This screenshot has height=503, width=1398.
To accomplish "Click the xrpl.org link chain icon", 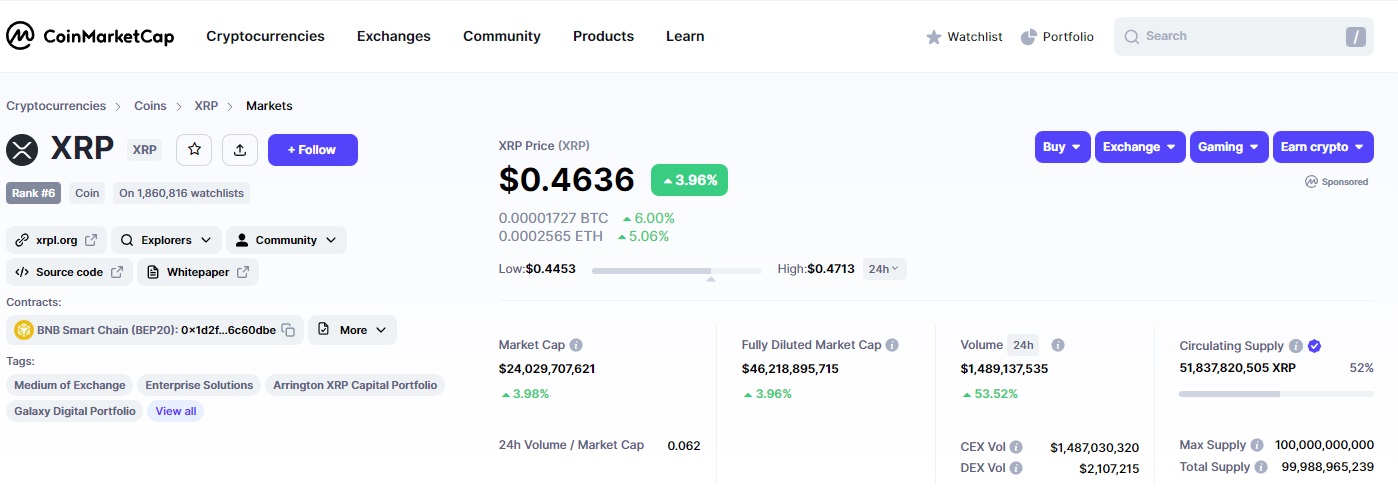I will click(x=21, y=240).
